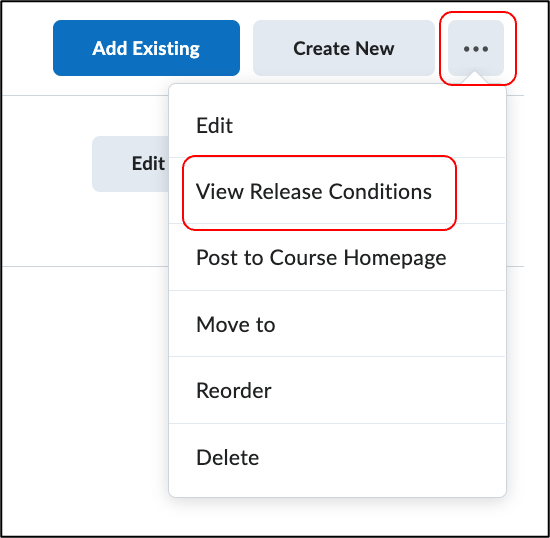The width and height of the screenshot is (550, 538).
Task: Relocate this item using Move to
Action: tap(337, 324)
